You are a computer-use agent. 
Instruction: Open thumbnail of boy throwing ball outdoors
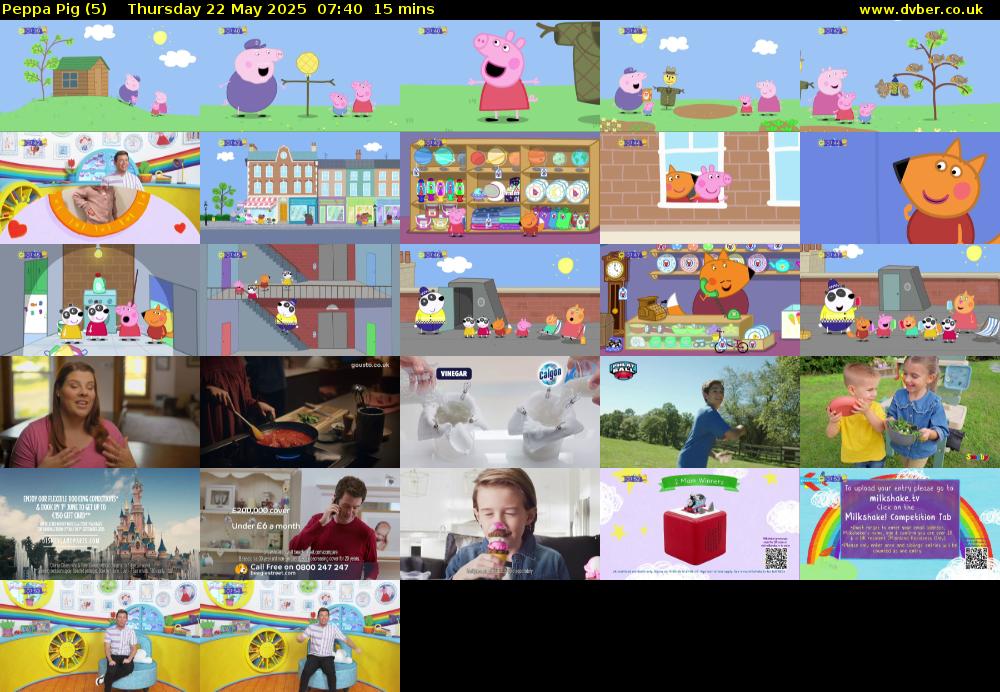click(x=700, y=412)
